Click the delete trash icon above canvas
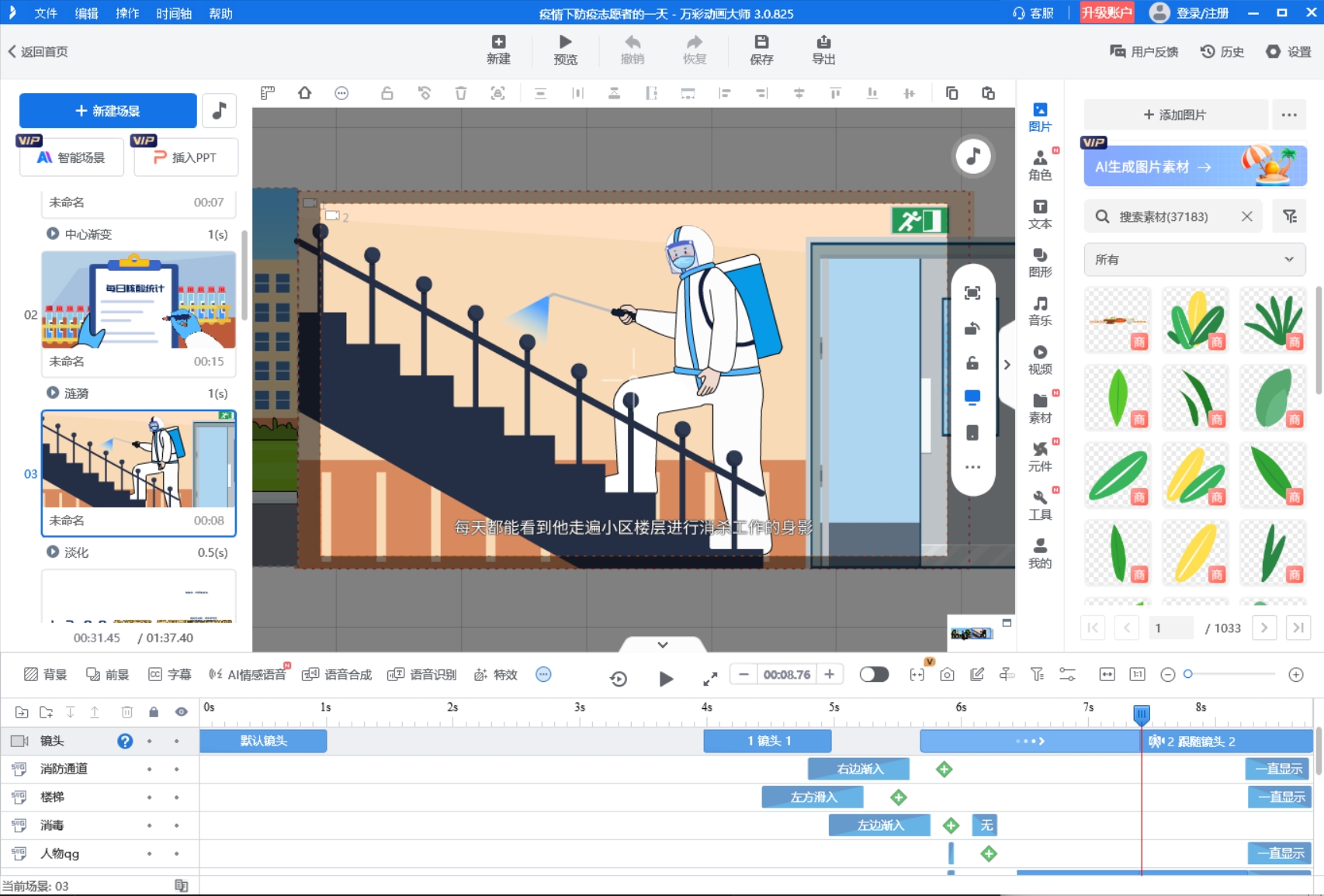The width and height of the screenshot is (1324, 896). pos(461,94)
